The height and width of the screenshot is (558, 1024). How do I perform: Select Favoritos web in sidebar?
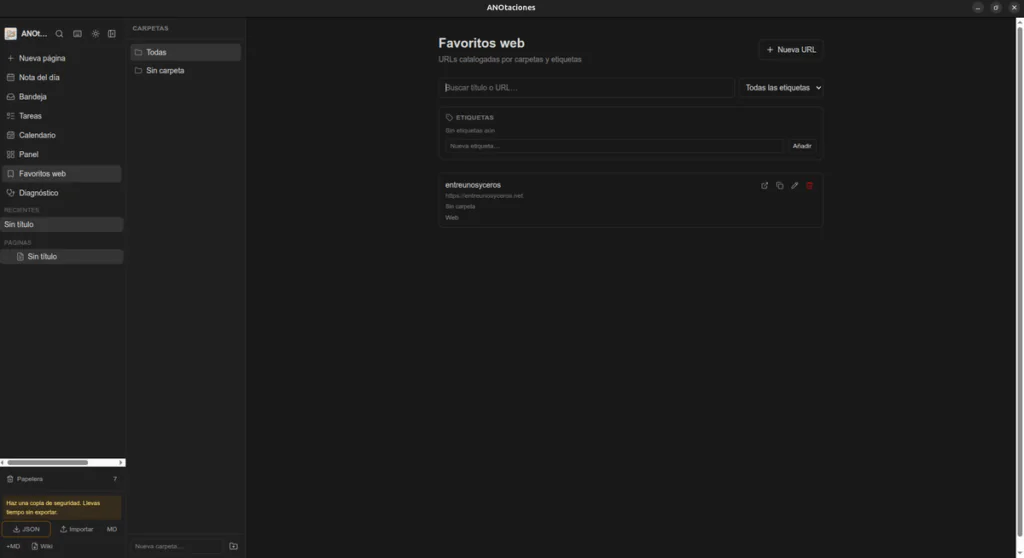[61, 174]
